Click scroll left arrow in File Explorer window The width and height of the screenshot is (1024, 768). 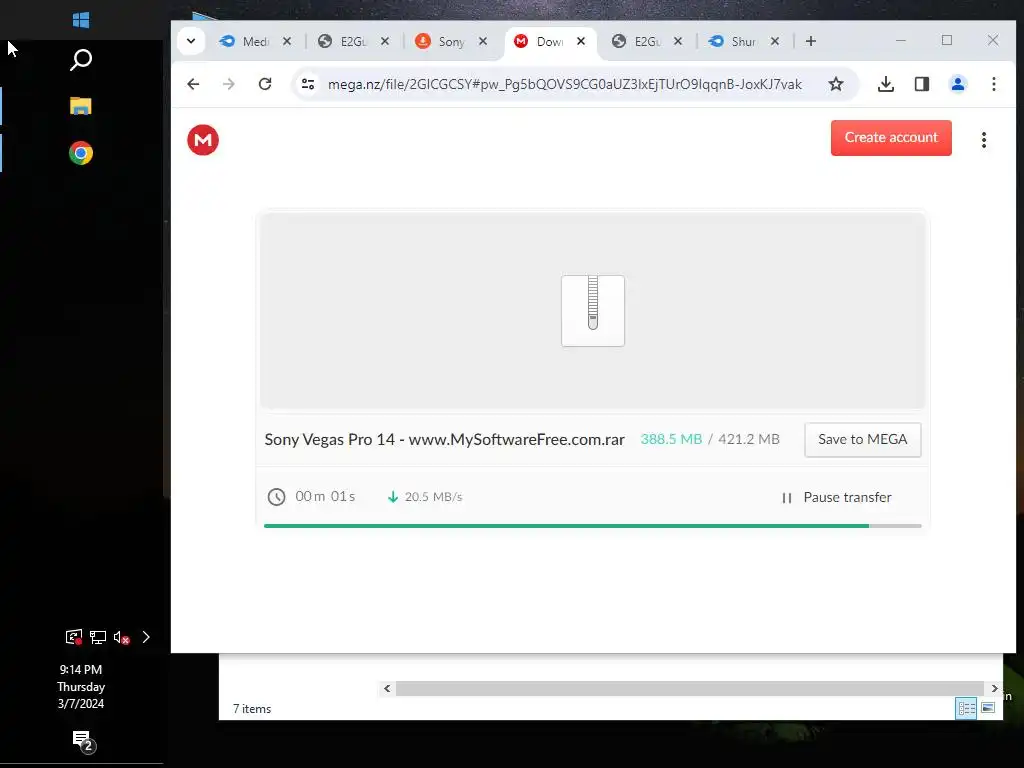pyautogui.click(x=387, y=688)
